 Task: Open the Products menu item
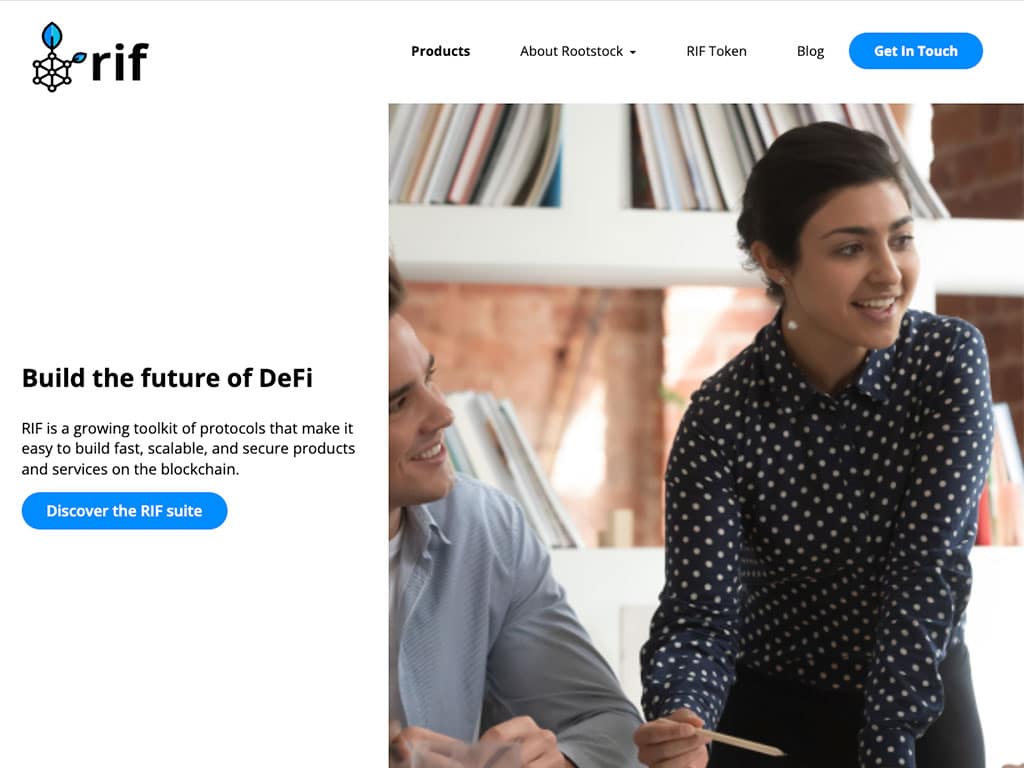[440, 51]
